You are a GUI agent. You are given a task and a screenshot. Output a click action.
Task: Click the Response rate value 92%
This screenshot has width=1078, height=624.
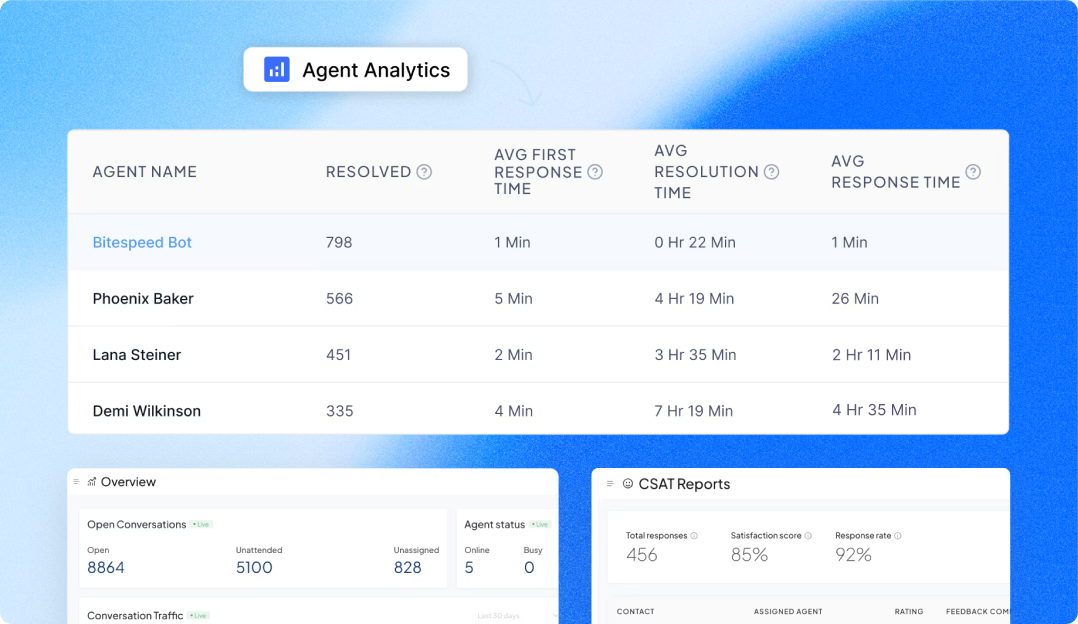(x=853, y=555)
